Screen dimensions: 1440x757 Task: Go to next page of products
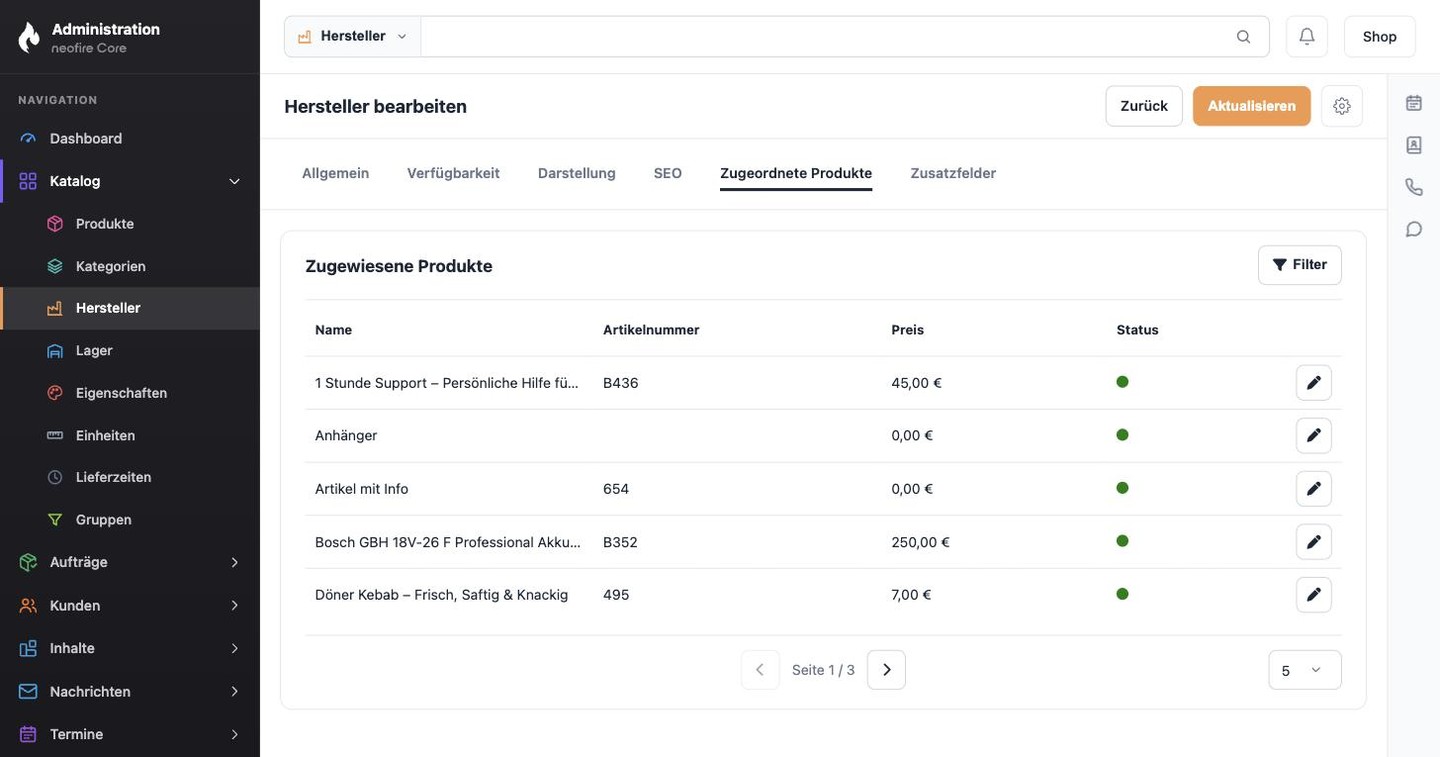pyautogui.click(x=886, y=670)
